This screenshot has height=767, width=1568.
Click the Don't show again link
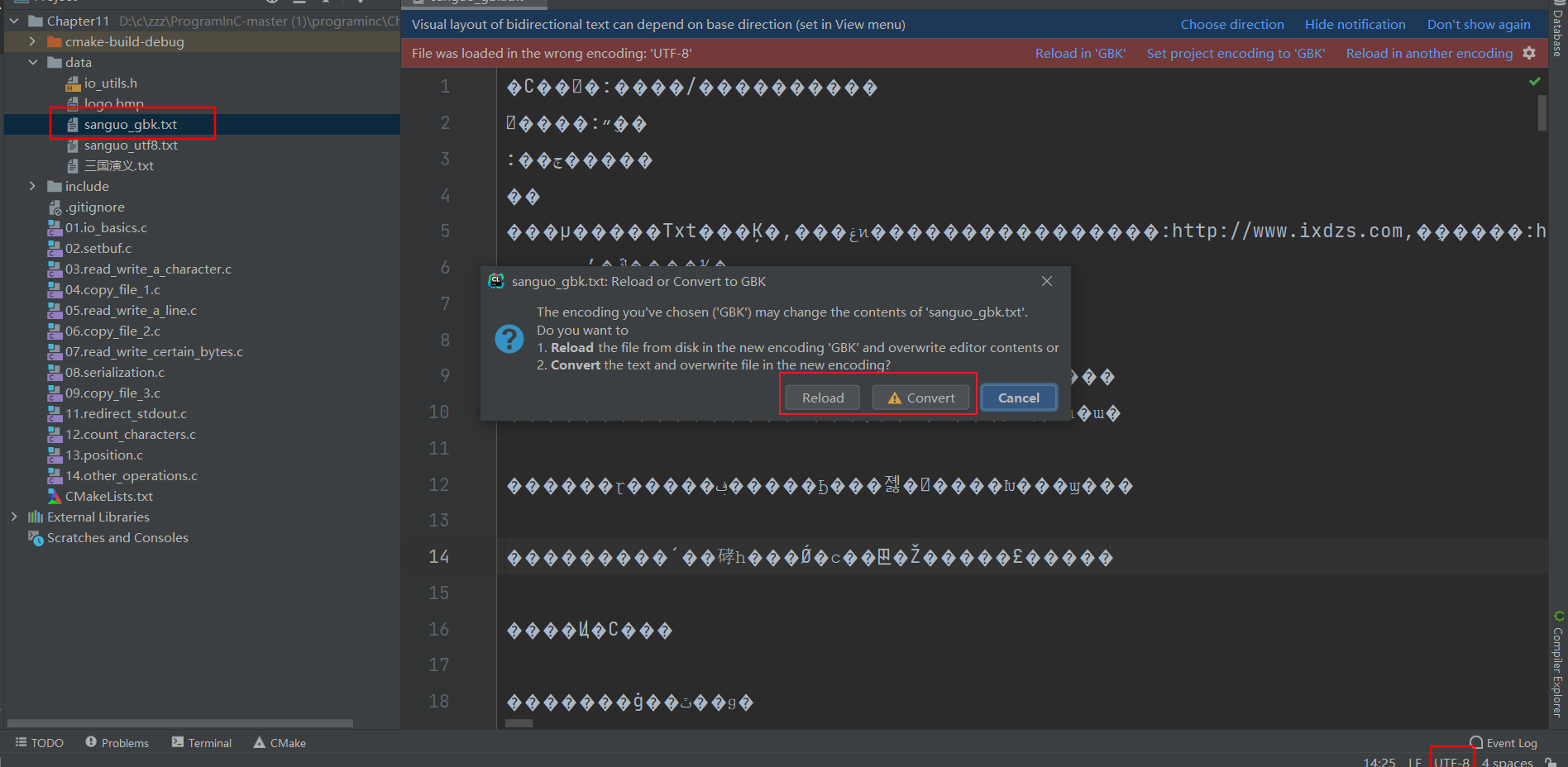click(1479, 25)
